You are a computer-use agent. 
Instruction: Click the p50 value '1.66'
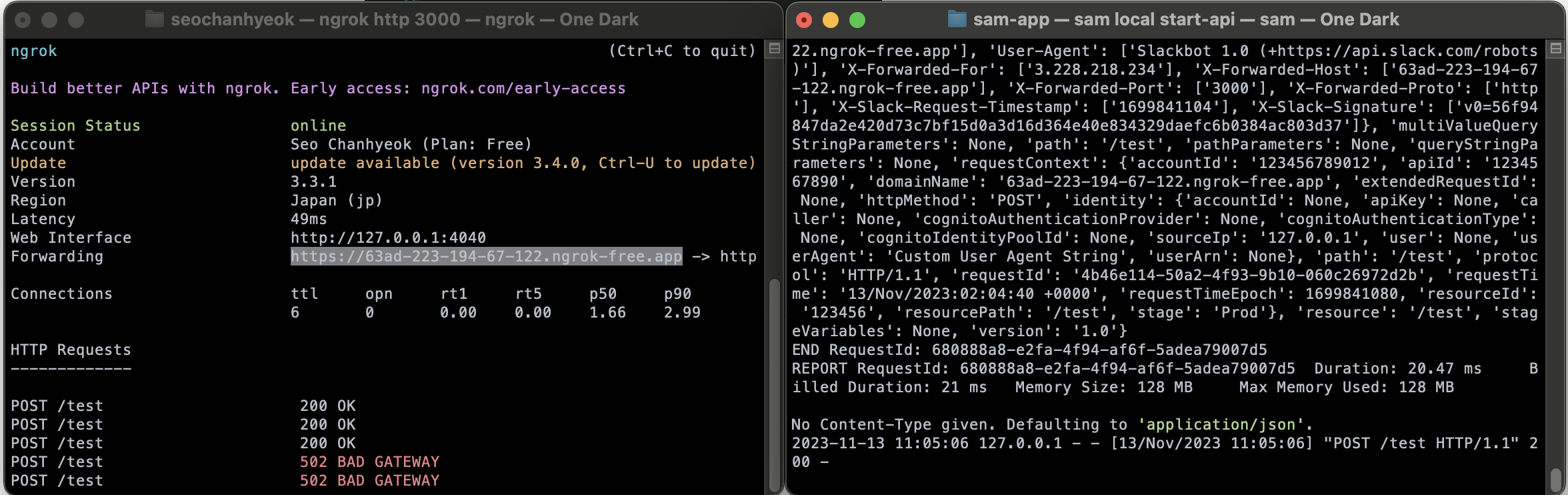coord(607,312)
